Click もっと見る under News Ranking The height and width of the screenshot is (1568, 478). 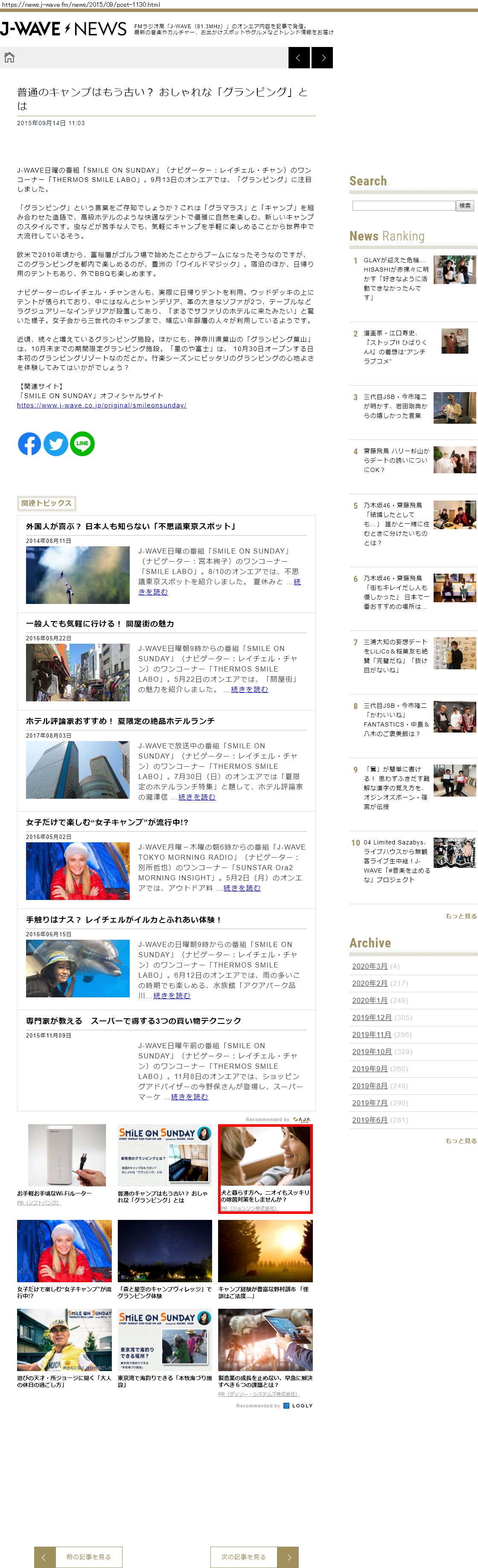coord(461,916)
